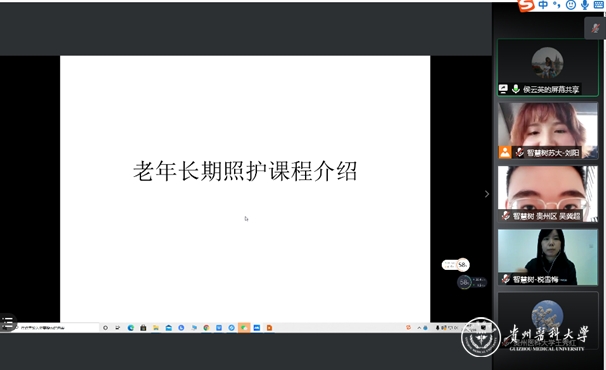
Task: Click the screen share icon beside 侯云英
Action: (x=503, y=89)
